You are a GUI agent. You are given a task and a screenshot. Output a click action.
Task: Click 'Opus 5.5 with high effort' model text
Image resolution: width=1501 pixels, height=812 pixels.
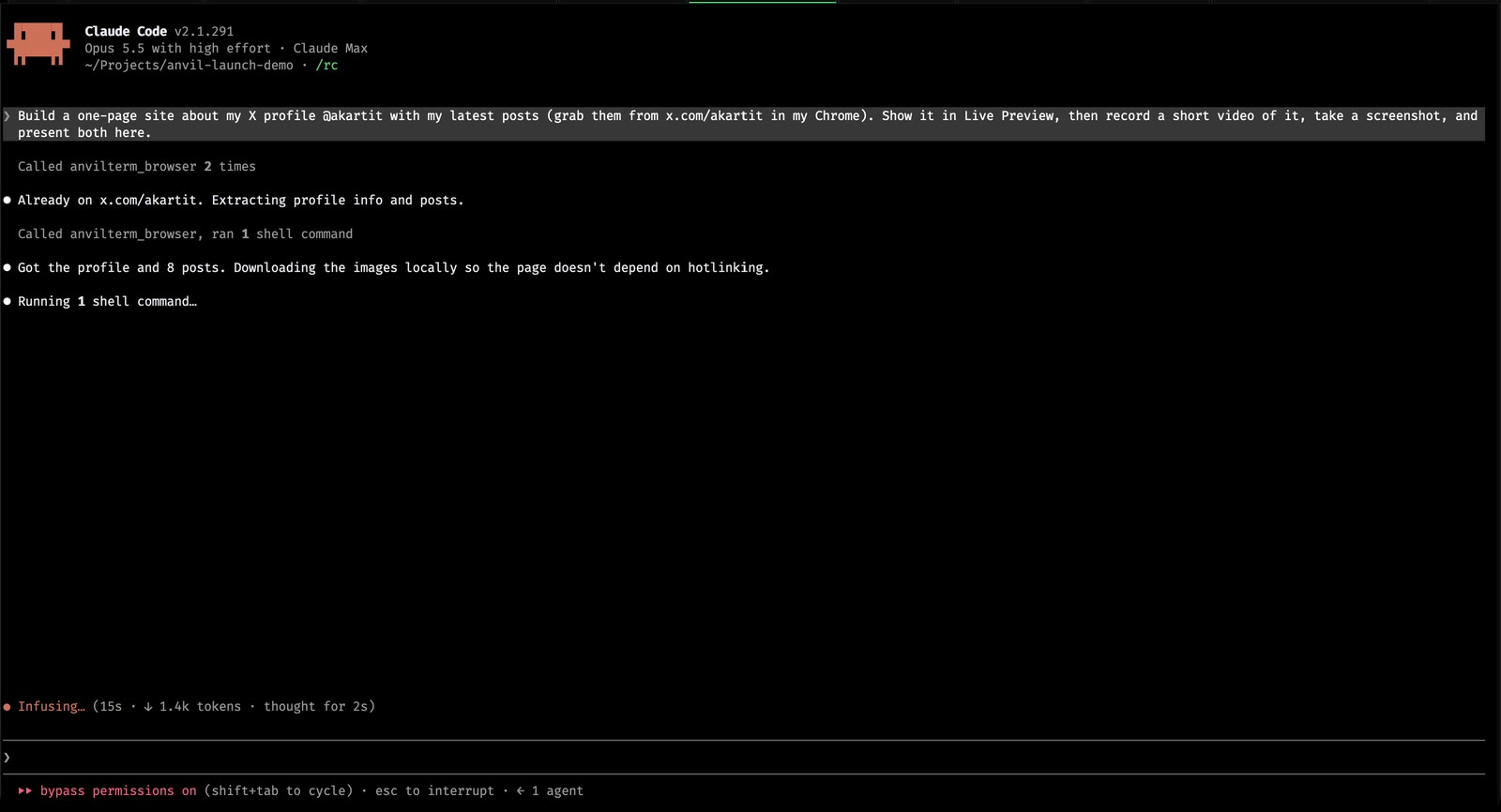(177, 48)
